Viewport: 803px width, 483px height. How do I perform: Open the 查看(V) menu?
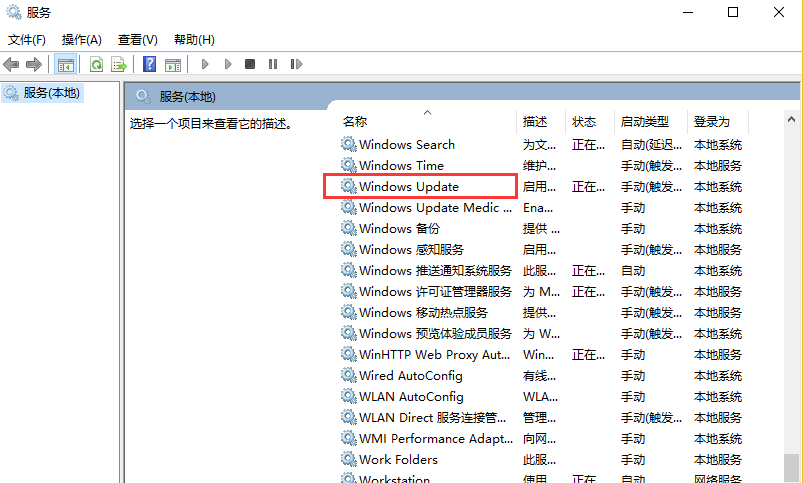coord(137,40)
